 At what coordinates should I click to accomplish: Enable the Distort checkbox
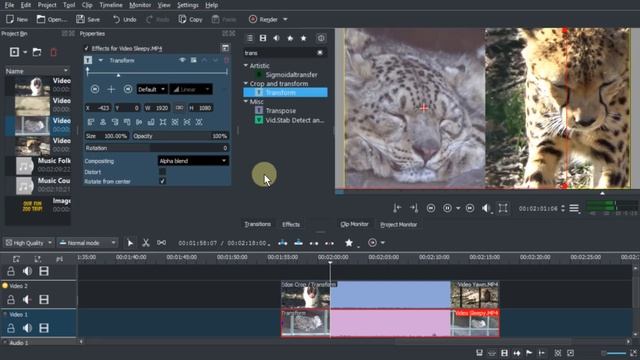[162, 172]
